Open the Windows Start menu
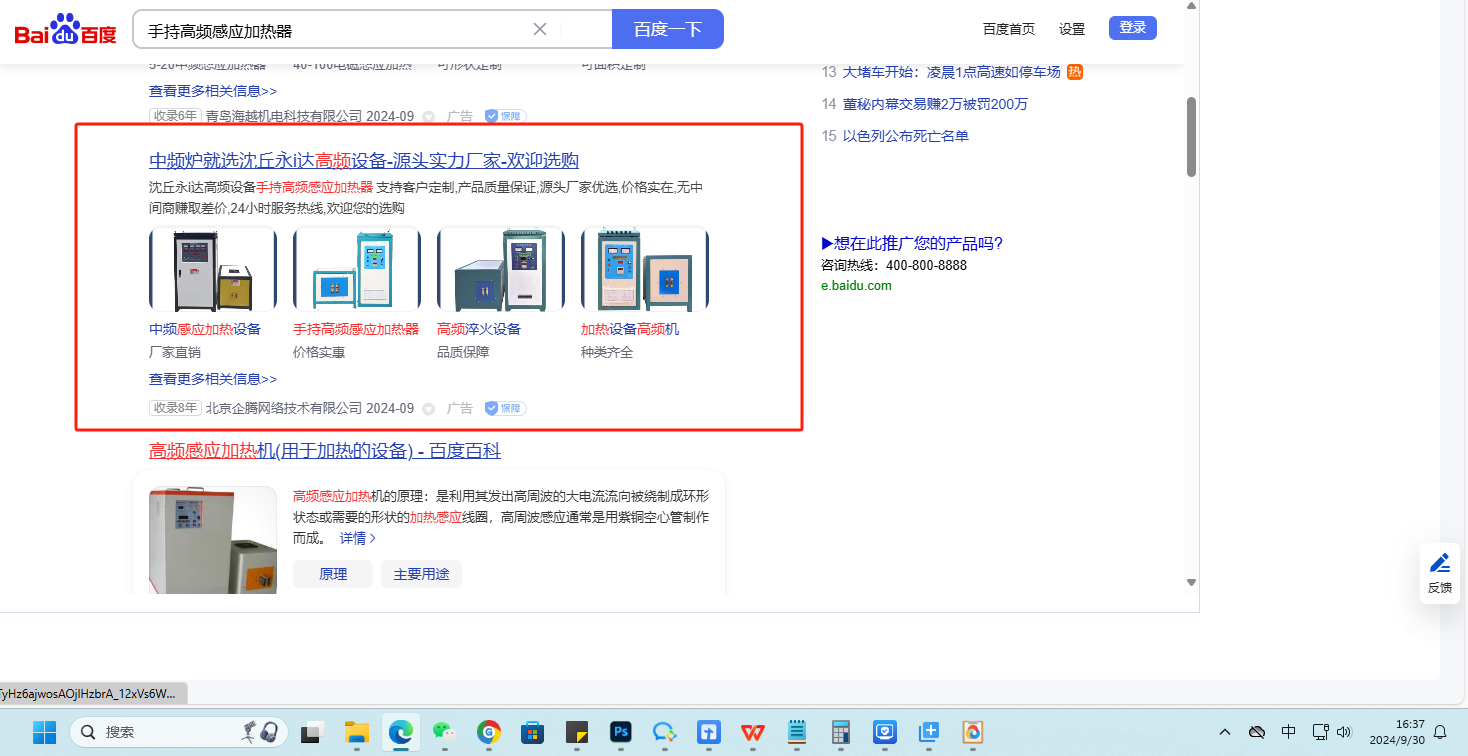Viewport: 1468px width, 756px height. click(44, 732)
